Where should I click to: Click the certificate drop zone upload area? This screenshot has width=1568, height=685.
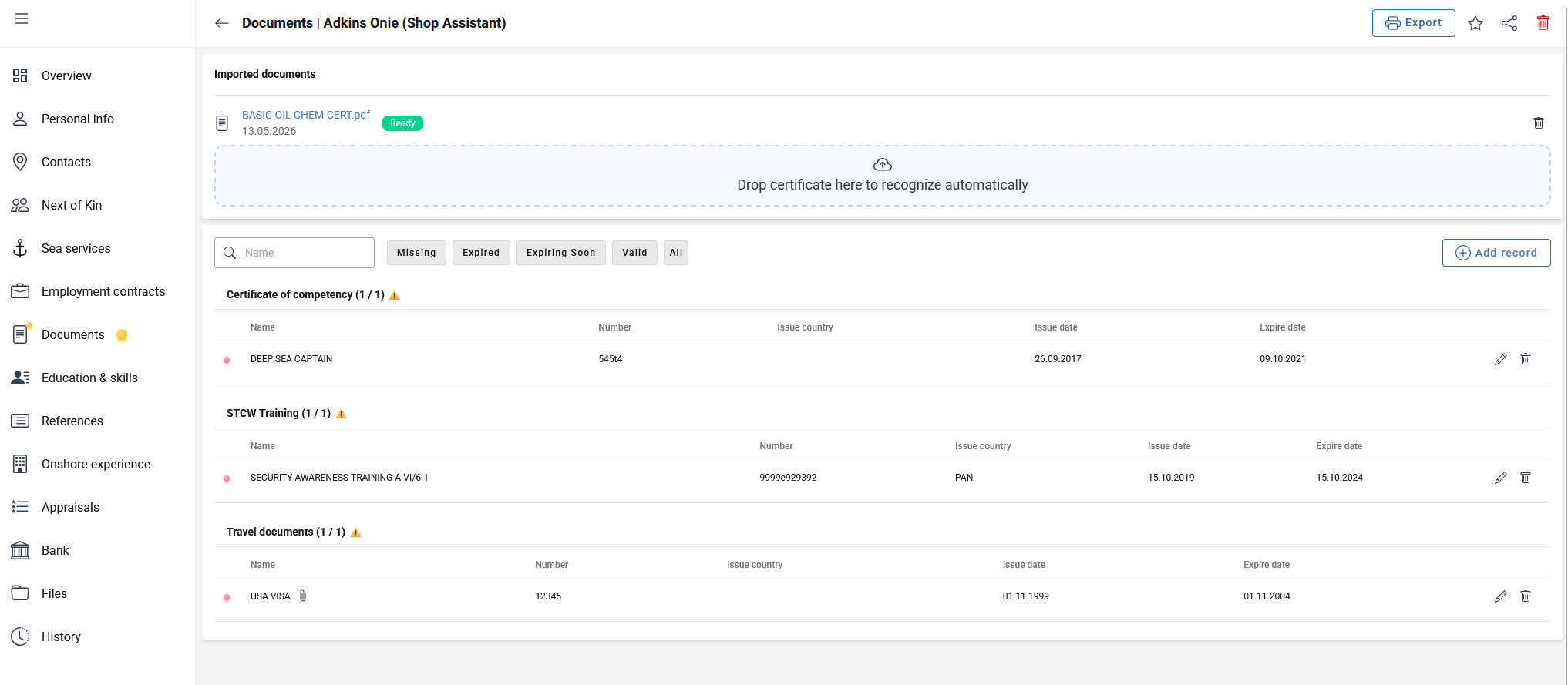[x=883, y=176]
